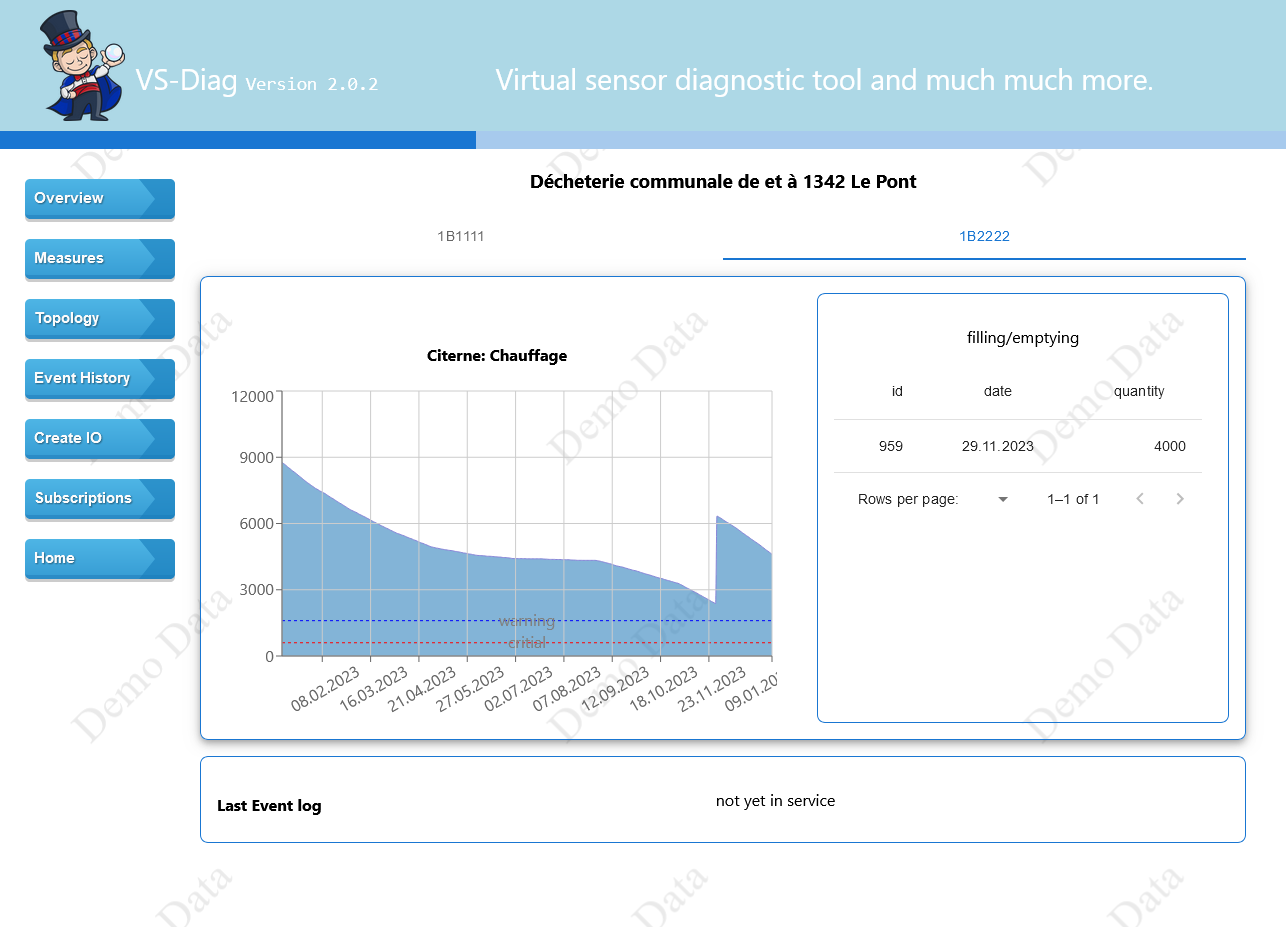Click the 23.11.2023 refill spike on chart

[x=717, y=518]
